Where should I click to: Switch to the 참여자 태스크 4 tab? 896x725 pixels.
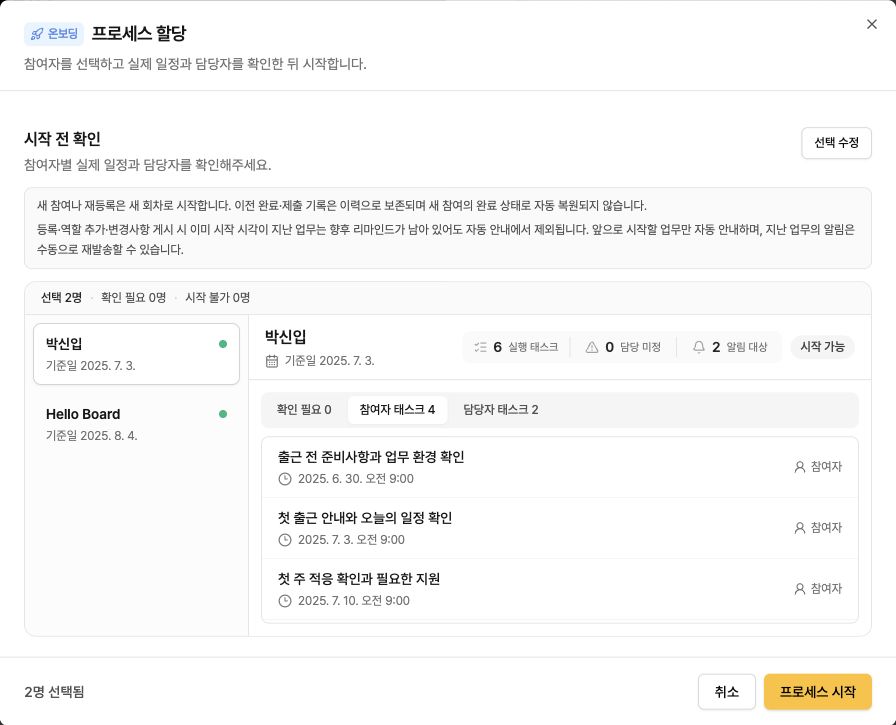[397, 410]
